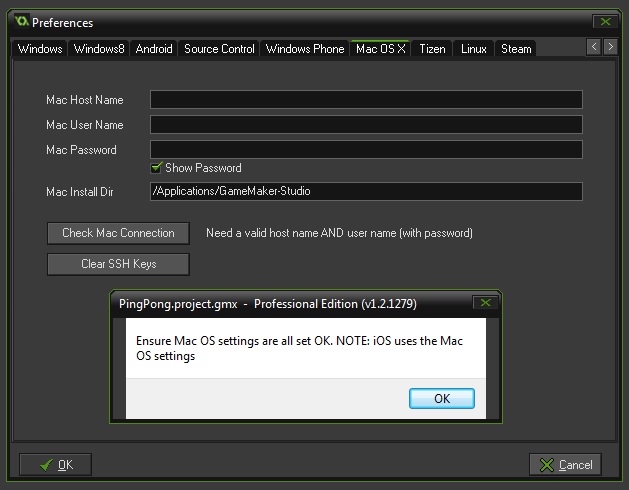Go to the Source Control tab
The image size is (629, 490).
click(x=219, y=48)
